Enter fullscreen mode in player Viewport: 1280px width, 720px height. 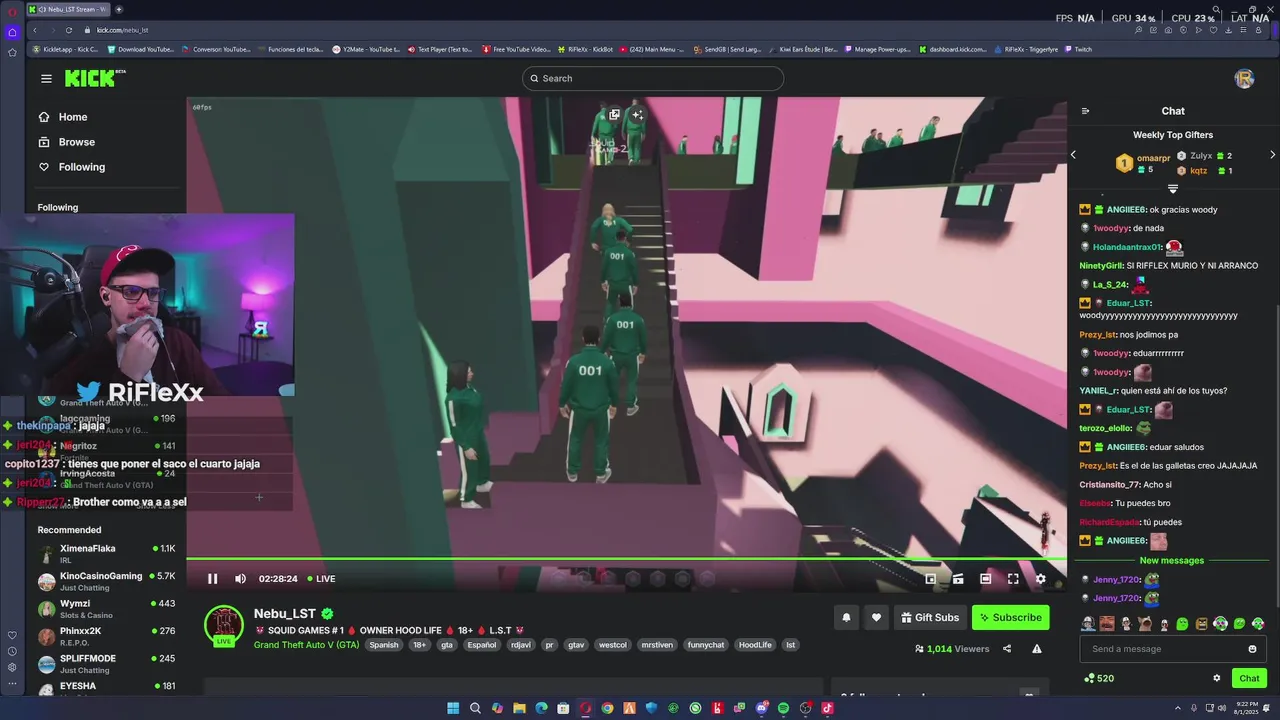point(1013,579)
